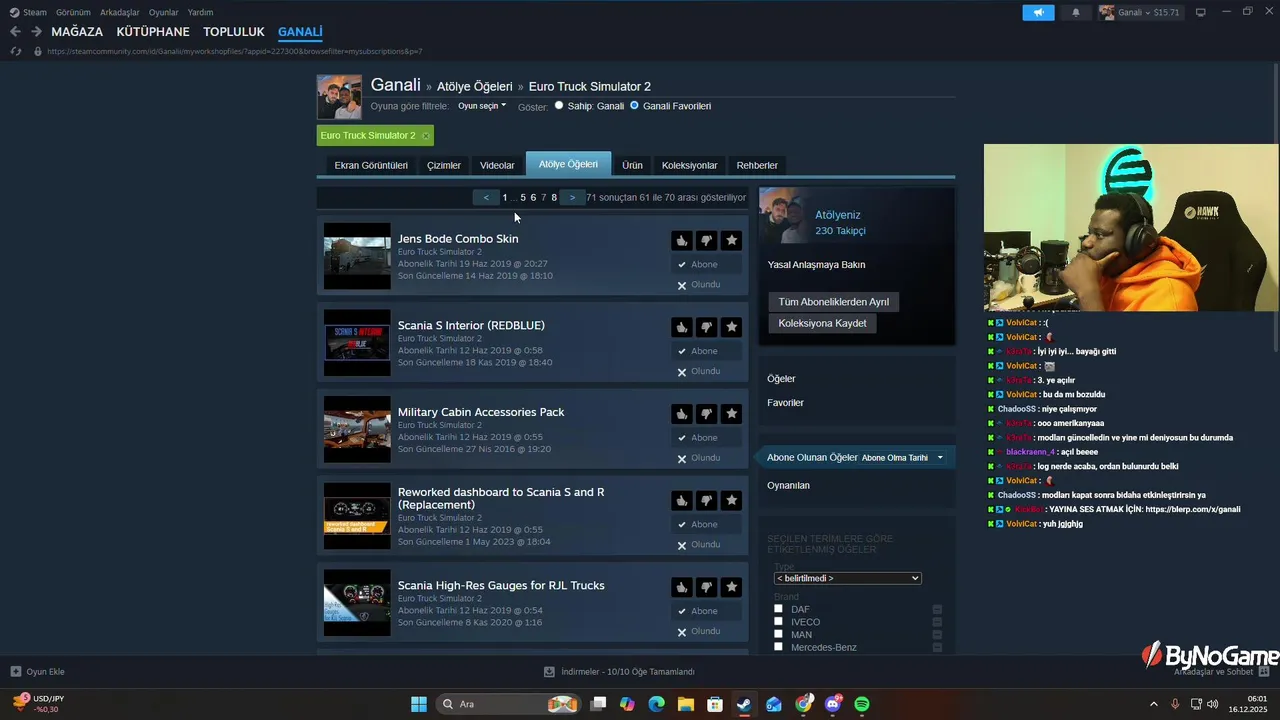Check the DAF brand checkbox
Image resolution: width=1280 pixels, height=720 pixels.
click(x=778, y=608)
